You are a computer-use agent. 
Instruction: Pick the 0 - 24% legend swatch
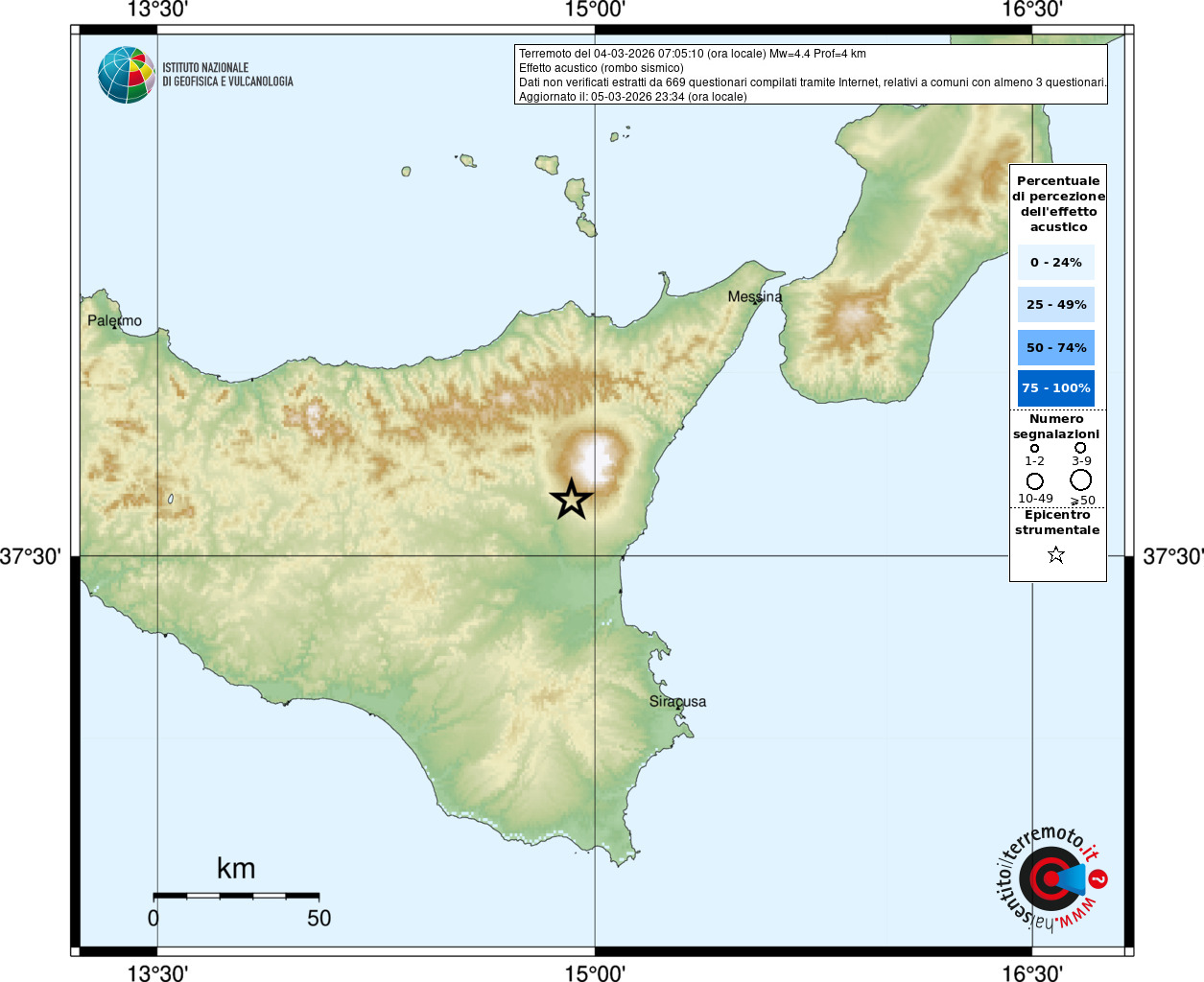[x=1056, y=262]
